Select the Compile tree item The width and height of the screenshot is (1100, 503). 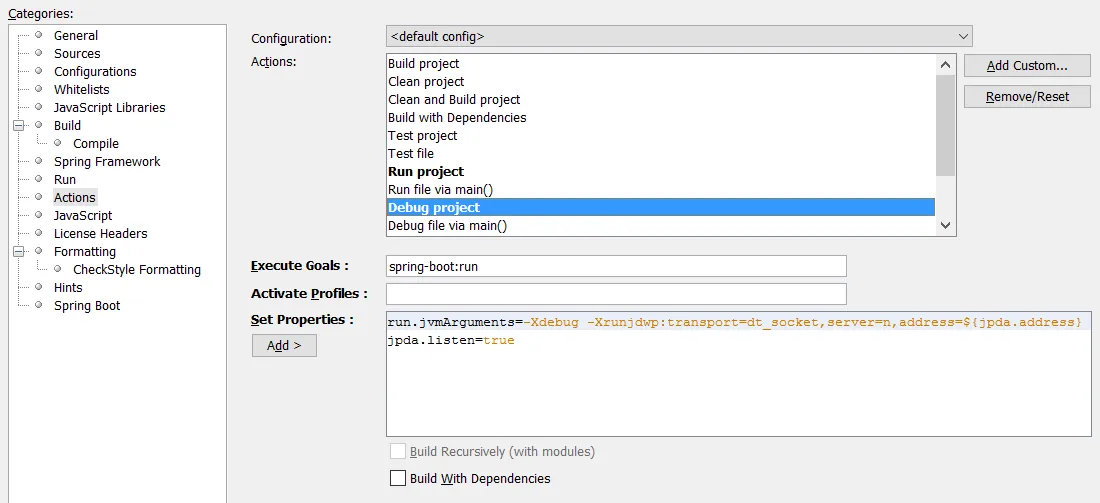point(96,144)
